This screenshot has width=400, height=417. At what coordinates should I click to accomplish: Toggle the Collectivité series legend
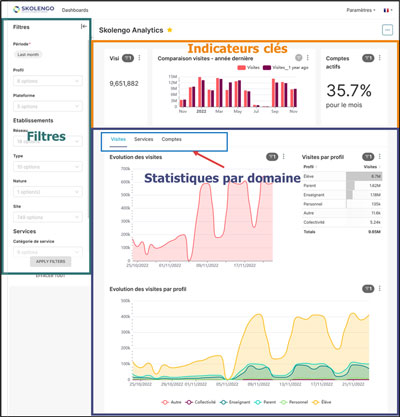[201, 402]
